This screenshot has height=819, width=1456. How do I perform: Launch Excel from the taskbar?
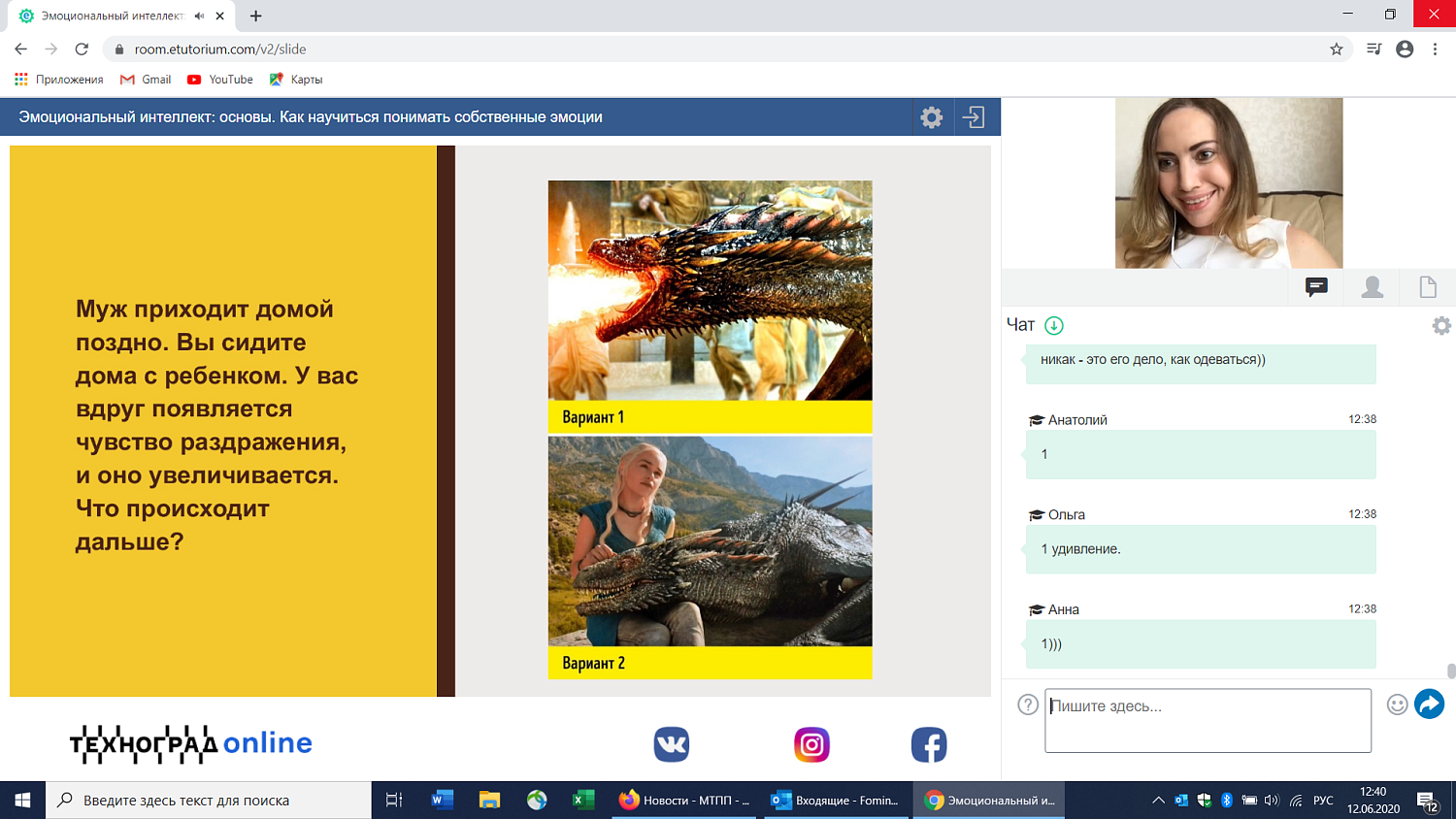(x=583, y=800)
